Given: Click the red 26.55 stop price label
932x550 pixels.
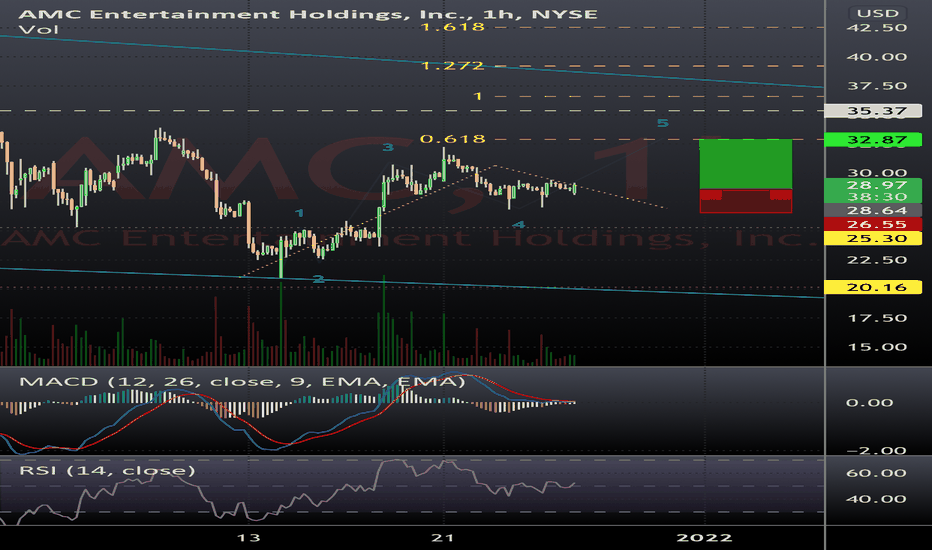Looking at the screenshot, I should tap(873, 224).
